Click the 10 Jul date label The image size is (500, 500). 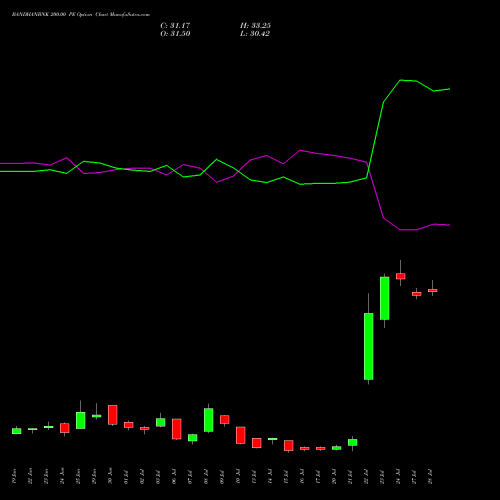tap(238, 477)
